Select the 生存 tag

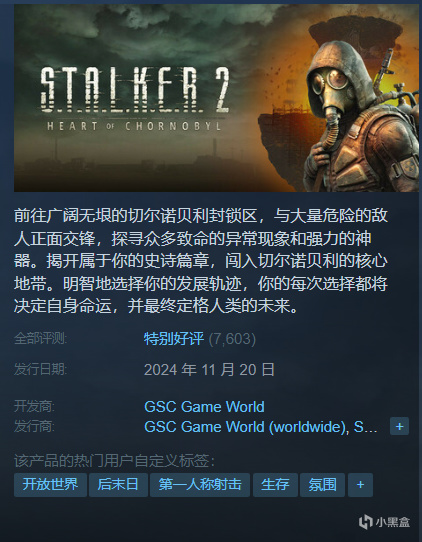[275, 485]
